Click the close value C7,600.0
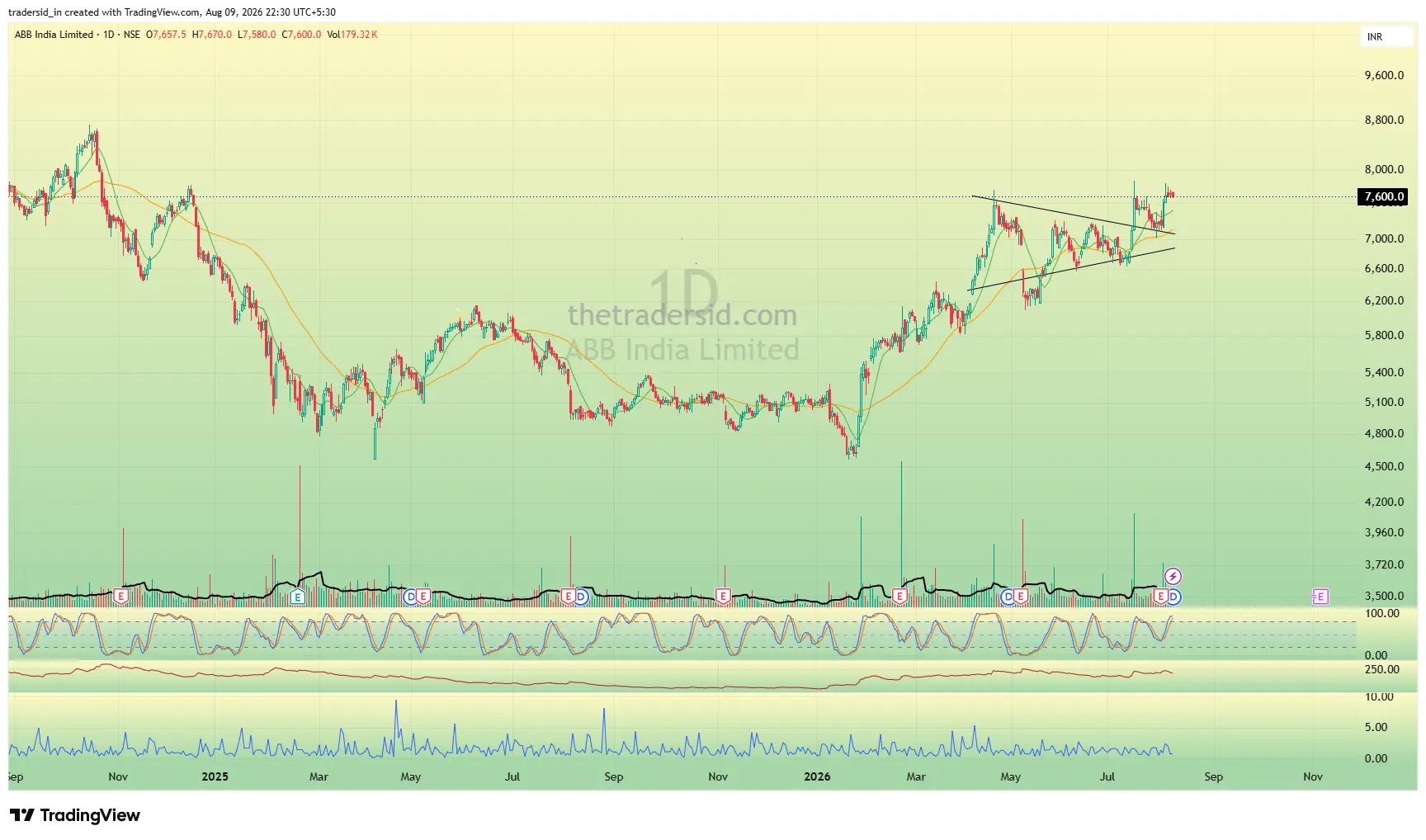This screenshot has width=1426, height=840. point(301,35)
